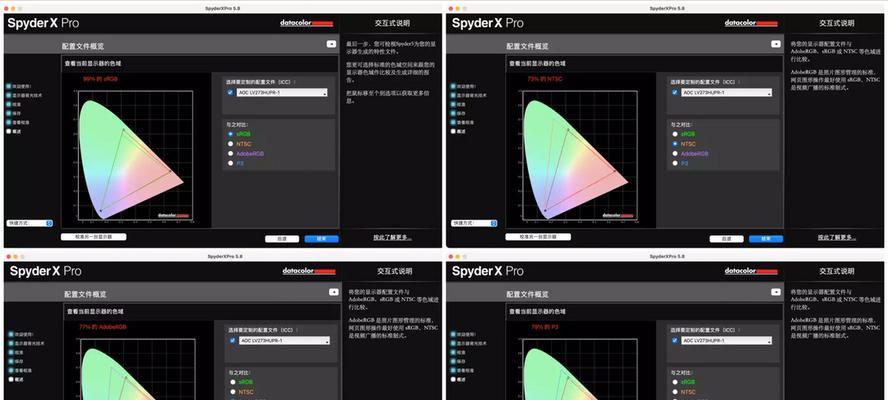Select P3 radio in 73% NTSC window
The width and height of the screenshot is (888, 400).
pos(675,163)
